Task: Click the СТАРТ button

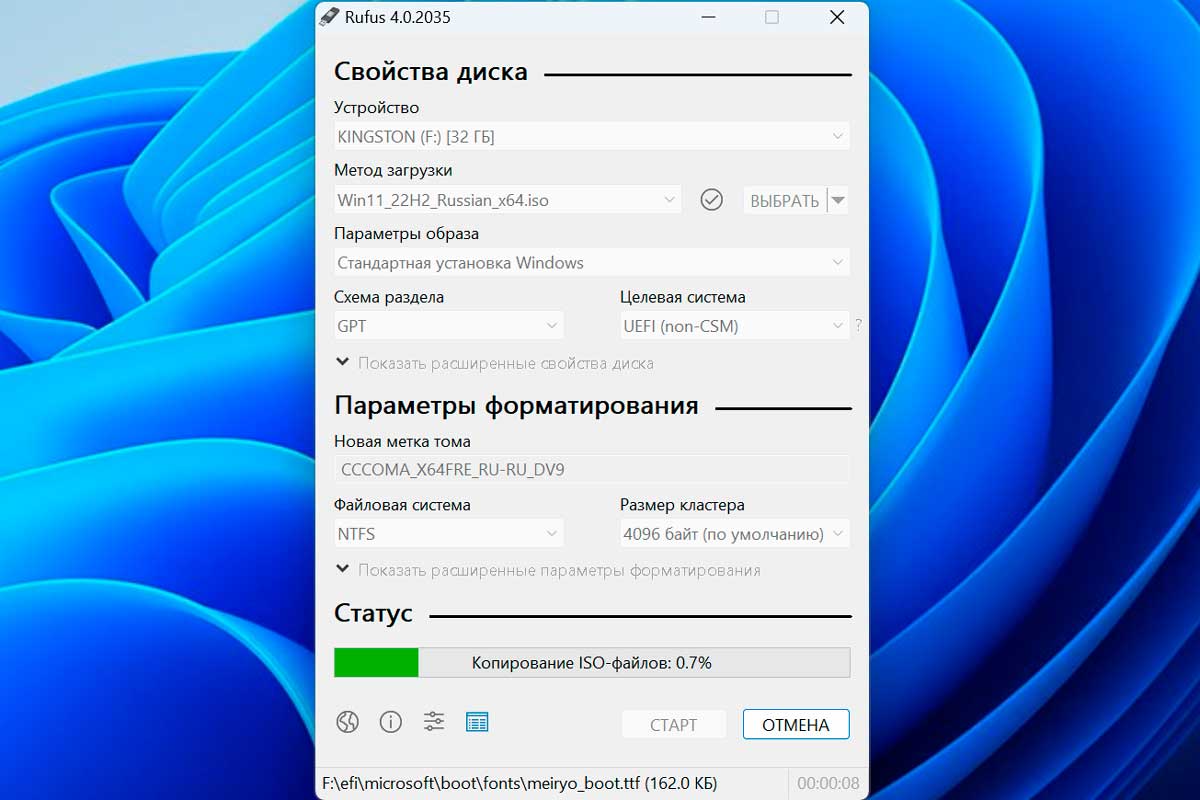Action: (x=673, y=725)
